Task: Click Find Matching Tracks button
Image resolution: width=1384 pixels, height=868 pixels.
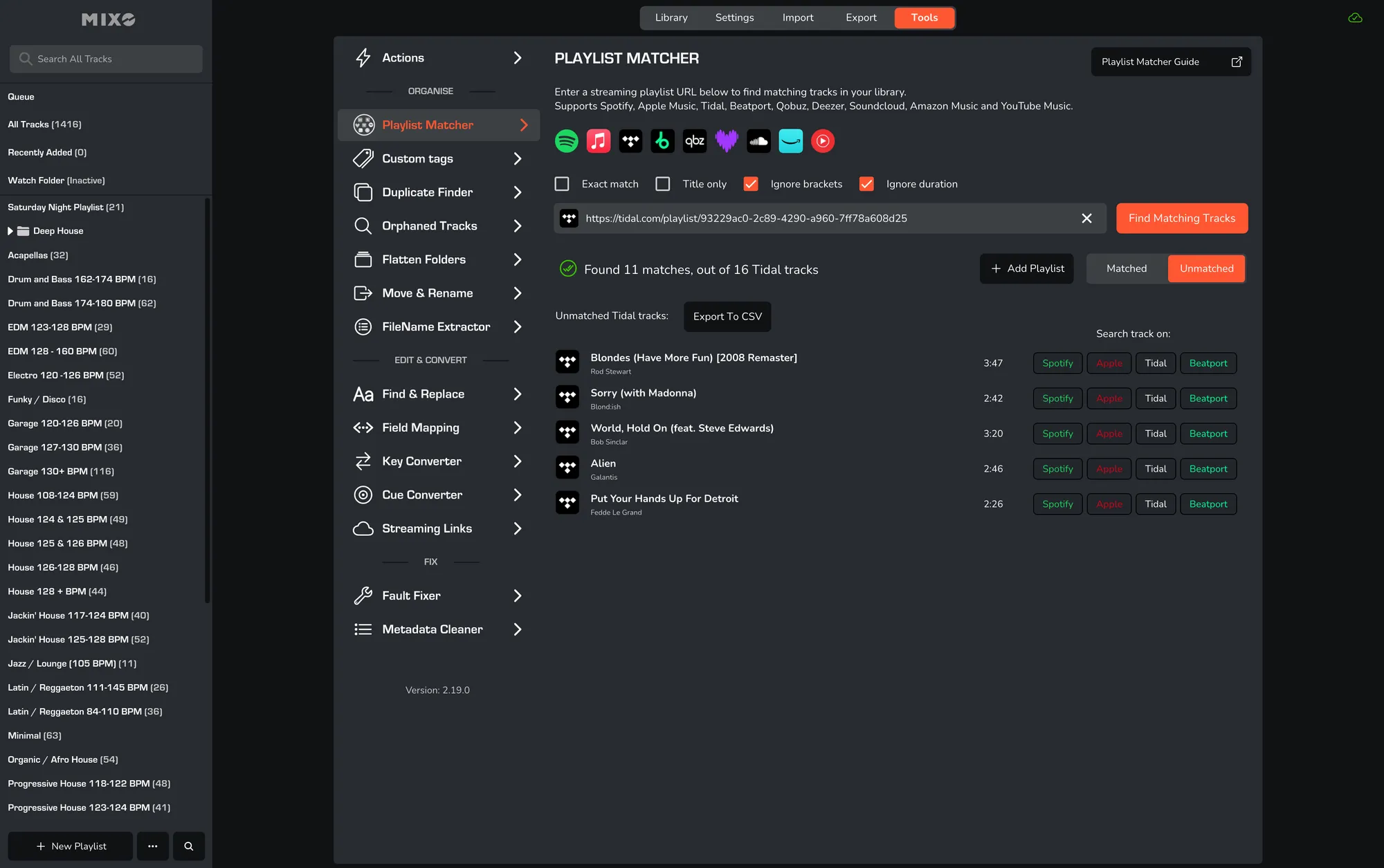Action: pos(1182,219)
